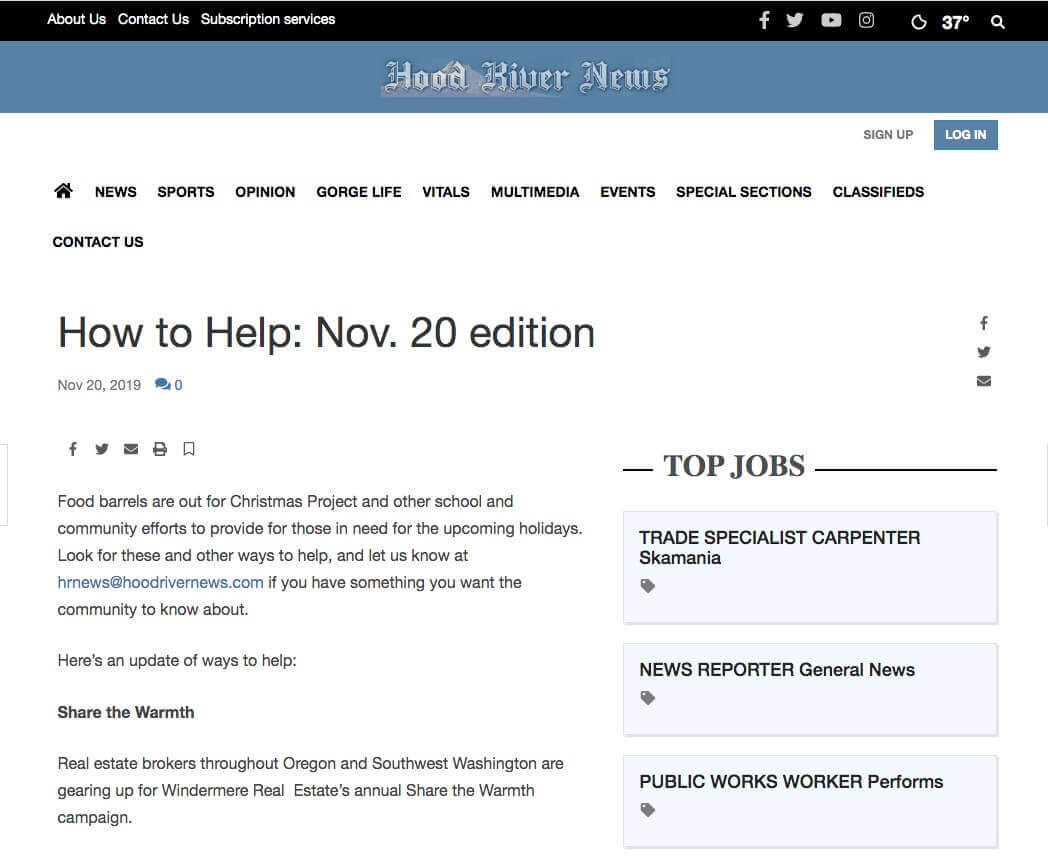Open SPECIAL SECTIONS menu
The height and width of the screenshot is (856, 1048).
(x=743, y=192)
